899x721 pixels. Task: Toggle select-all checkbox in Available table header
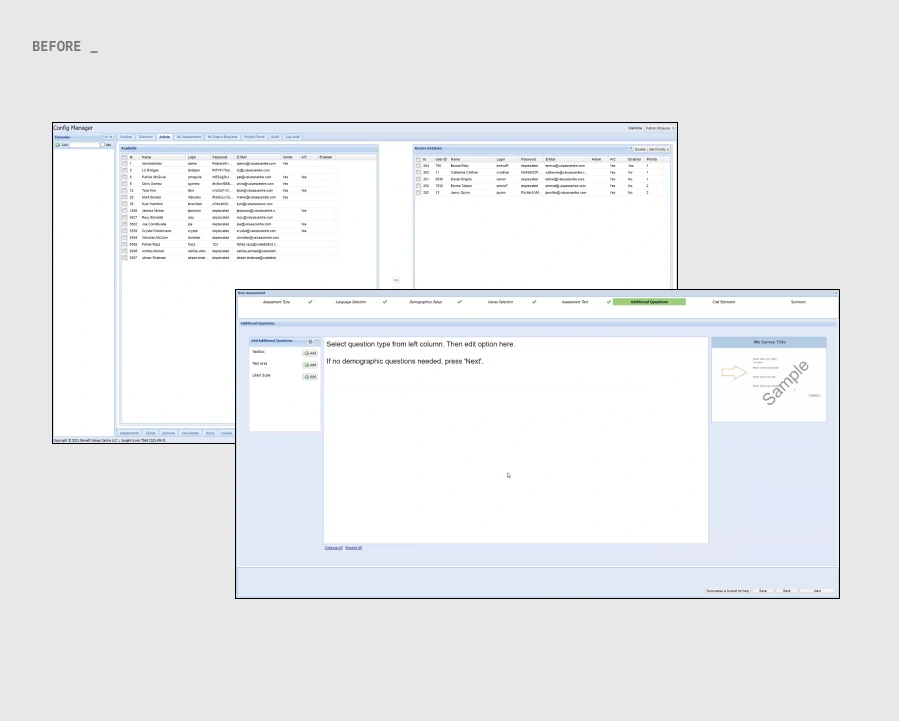tap(124, 157)
